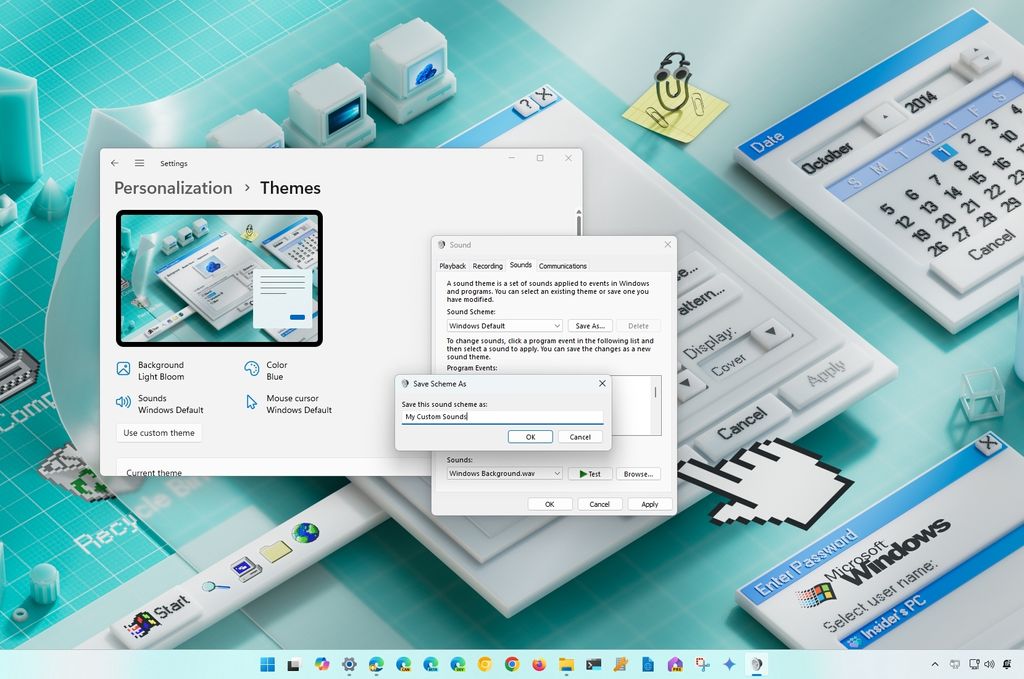The height and width of the screenshot is (679, 1024).
Task: Select the Mouse cursor arrow icon
Action: coord(254,404)
